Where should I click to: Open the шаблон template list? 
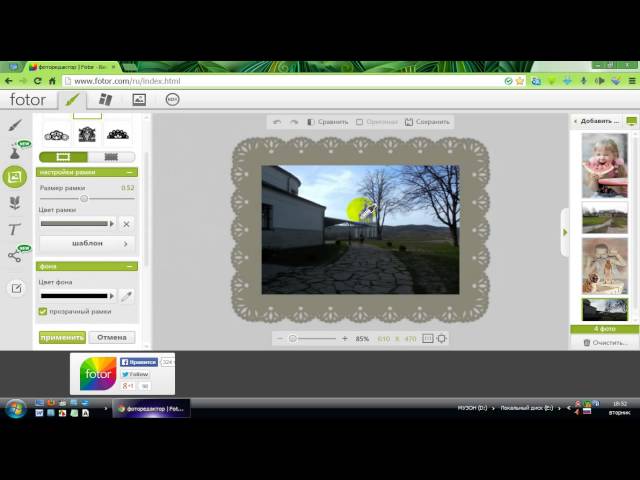[x=87, y=244]
